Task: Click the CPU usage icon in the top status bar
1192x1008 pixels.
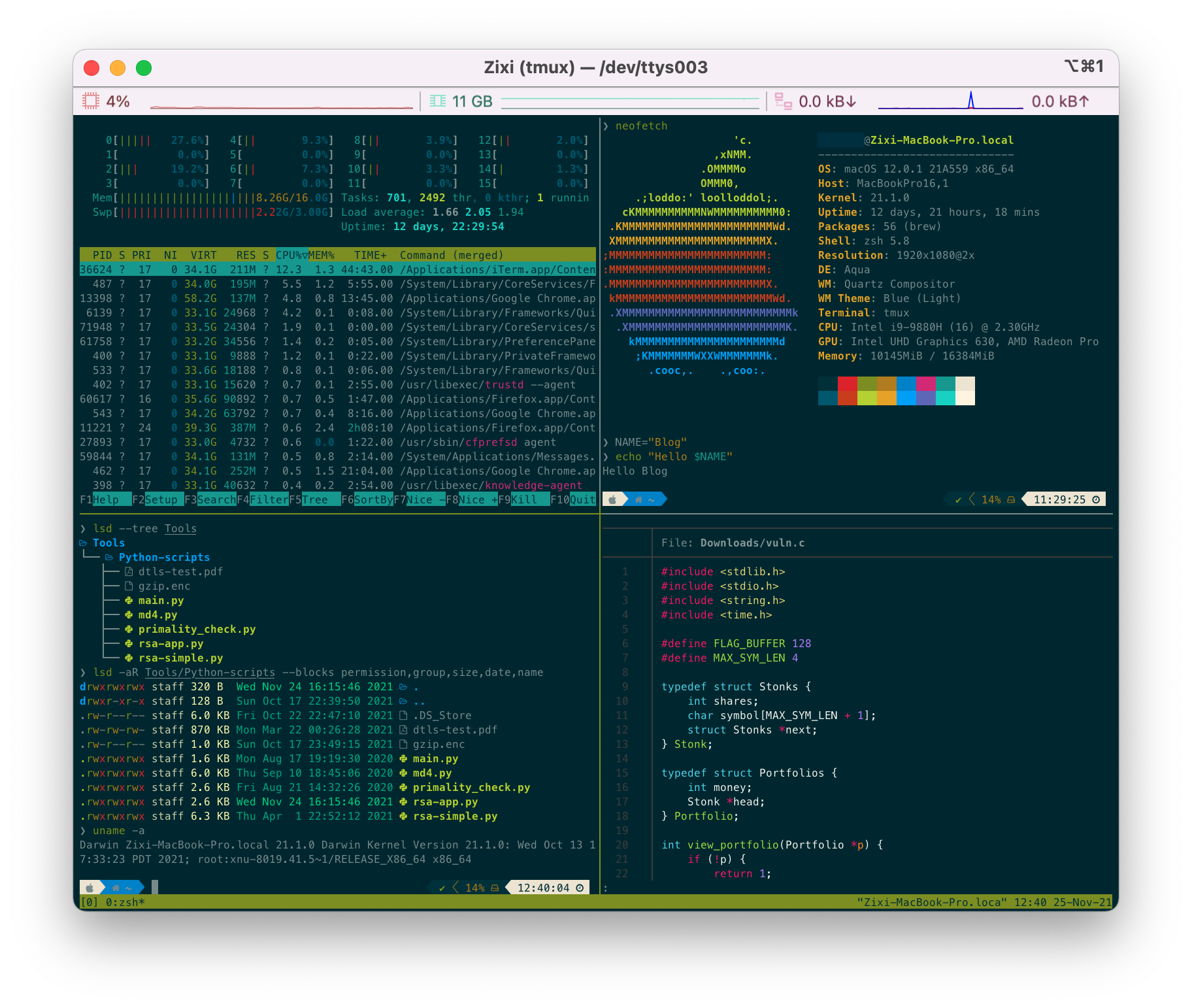Action: (x=91, y=101)
